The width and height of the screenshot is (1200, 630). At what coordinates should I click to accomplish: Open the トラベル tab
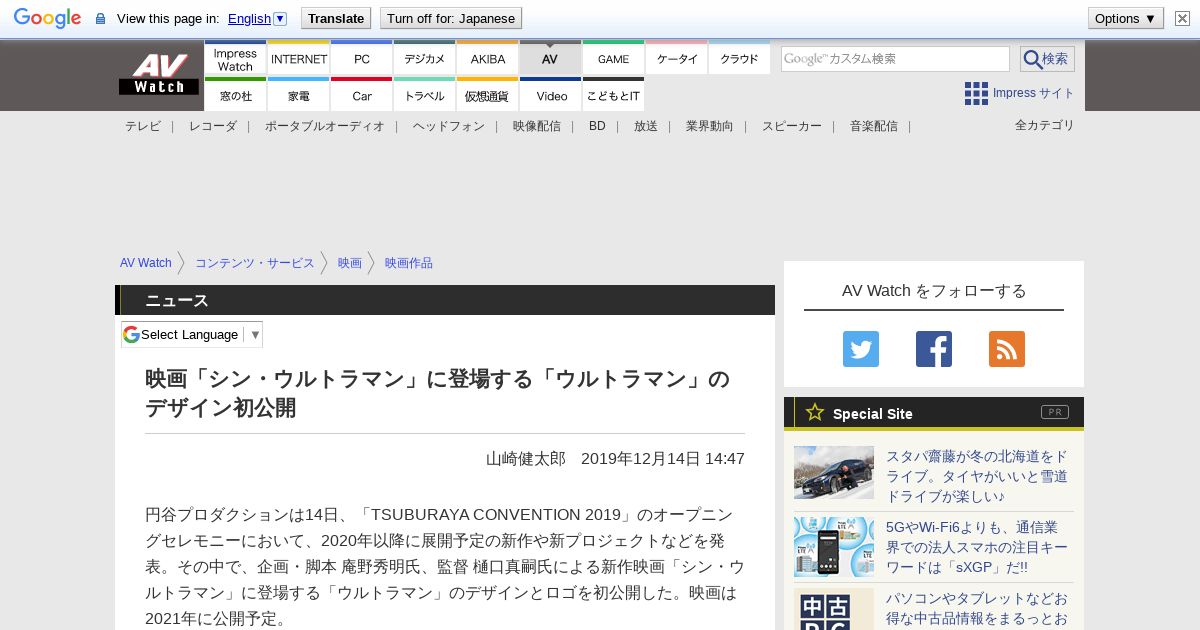click(x=425, y=96)
